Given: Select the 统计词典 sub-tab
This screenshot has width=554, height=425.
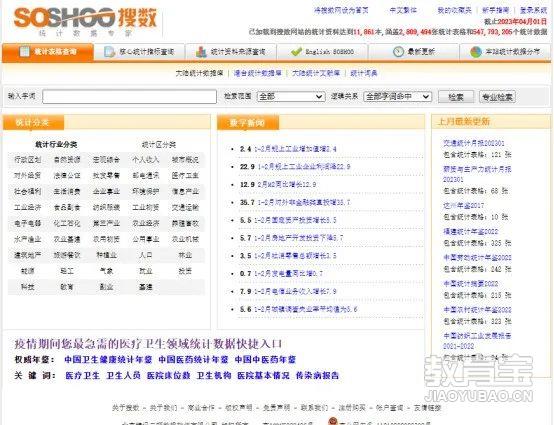Looking at the screenshot, I should coord(364,73).
